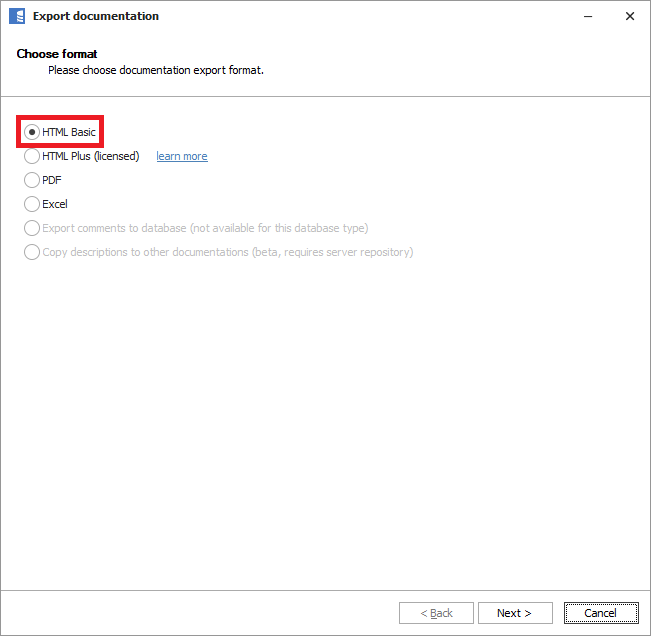Close the dialog with the X icon
Viewport: 651px width, 636px height.
(629, 16)
